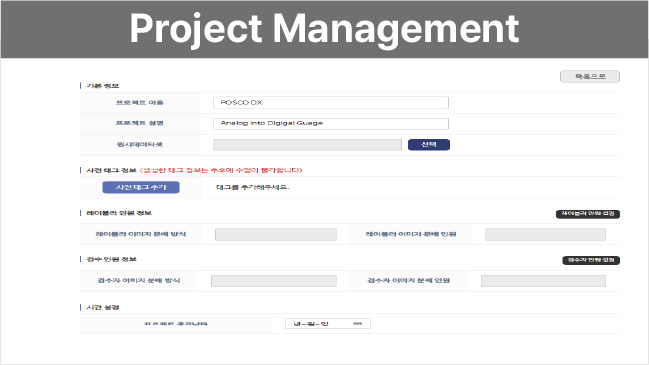Click the 목록으로 (back to list) button
This screenshot has height=365, width=649.
[x=590, y=77]
